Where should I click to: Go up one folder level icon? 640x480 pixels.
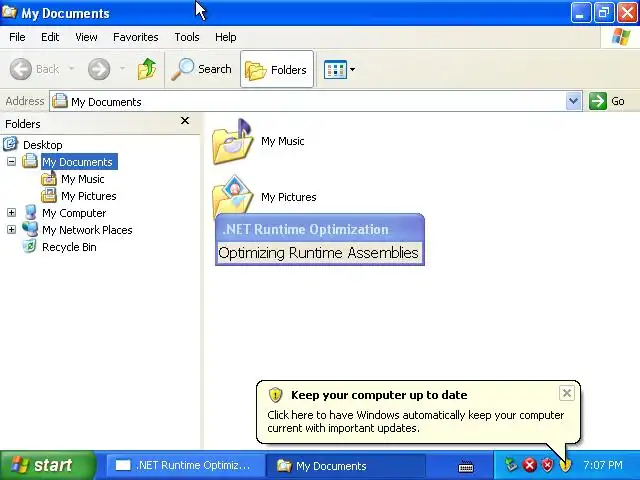coord(147,69)
